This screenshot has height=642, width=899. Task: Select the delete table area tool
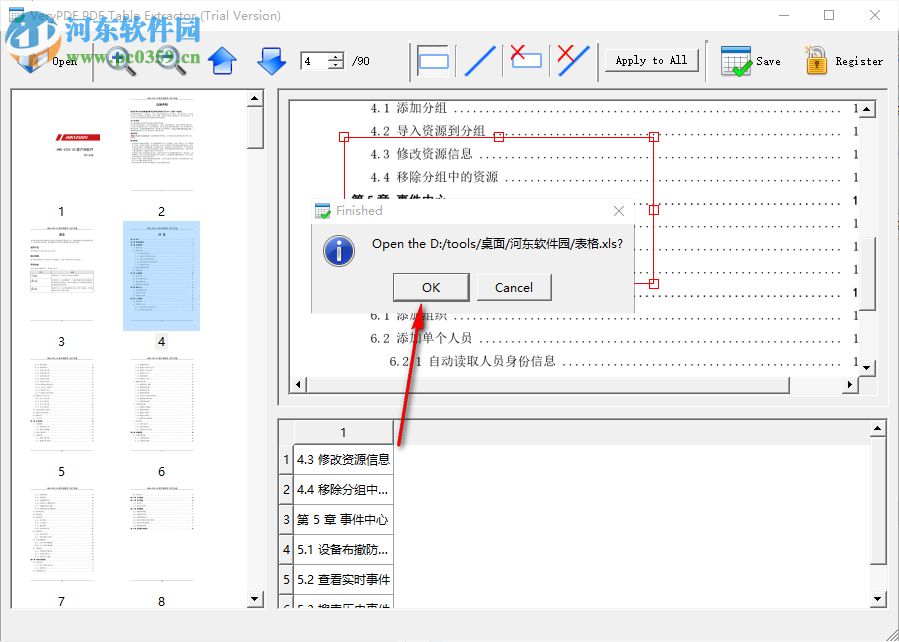coord(525,60)
